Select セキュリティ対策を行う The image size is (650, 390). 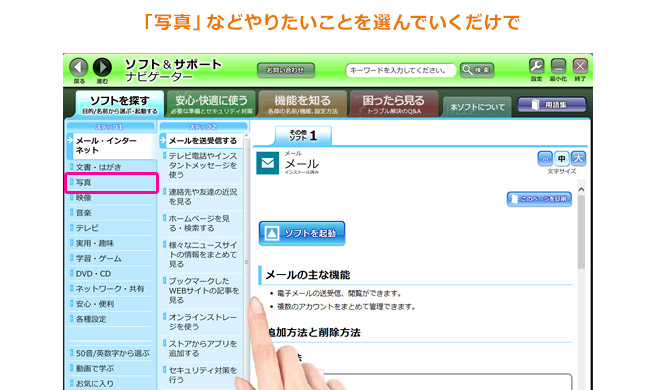pyautogui.click(x=201, y=375)
